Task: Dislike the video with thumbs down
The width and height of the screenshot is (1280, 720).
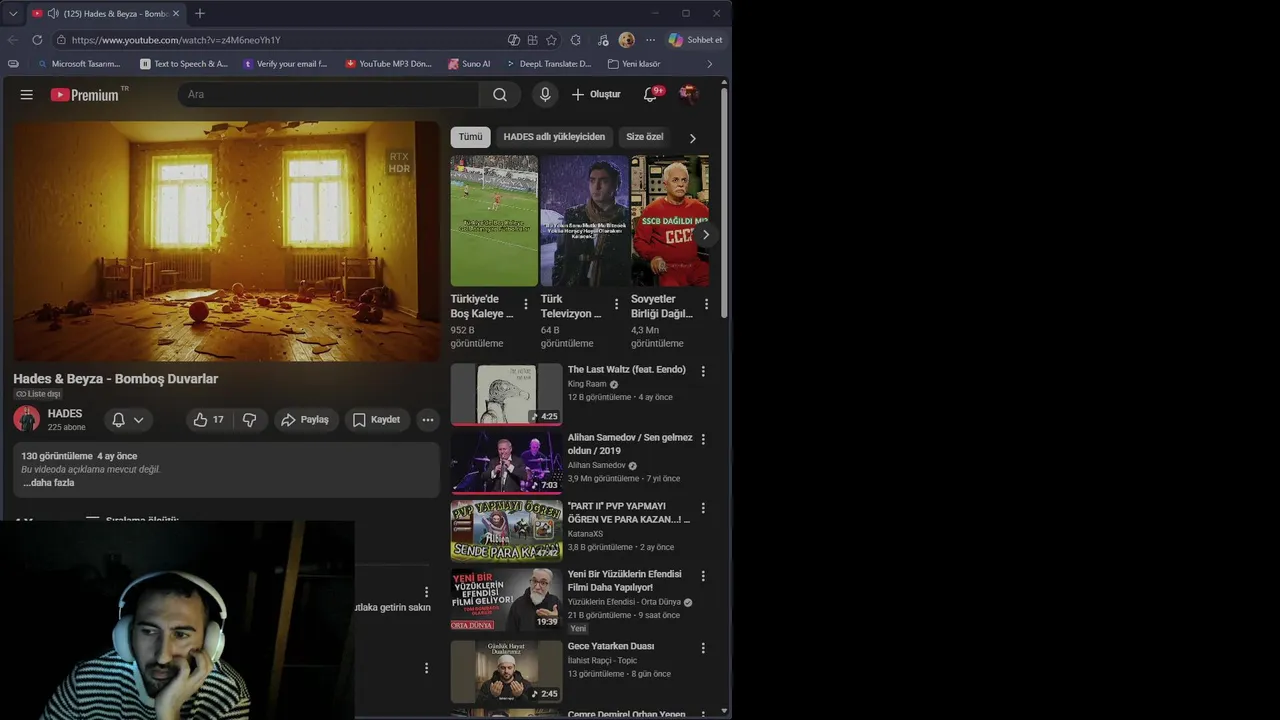Action: 250,420
